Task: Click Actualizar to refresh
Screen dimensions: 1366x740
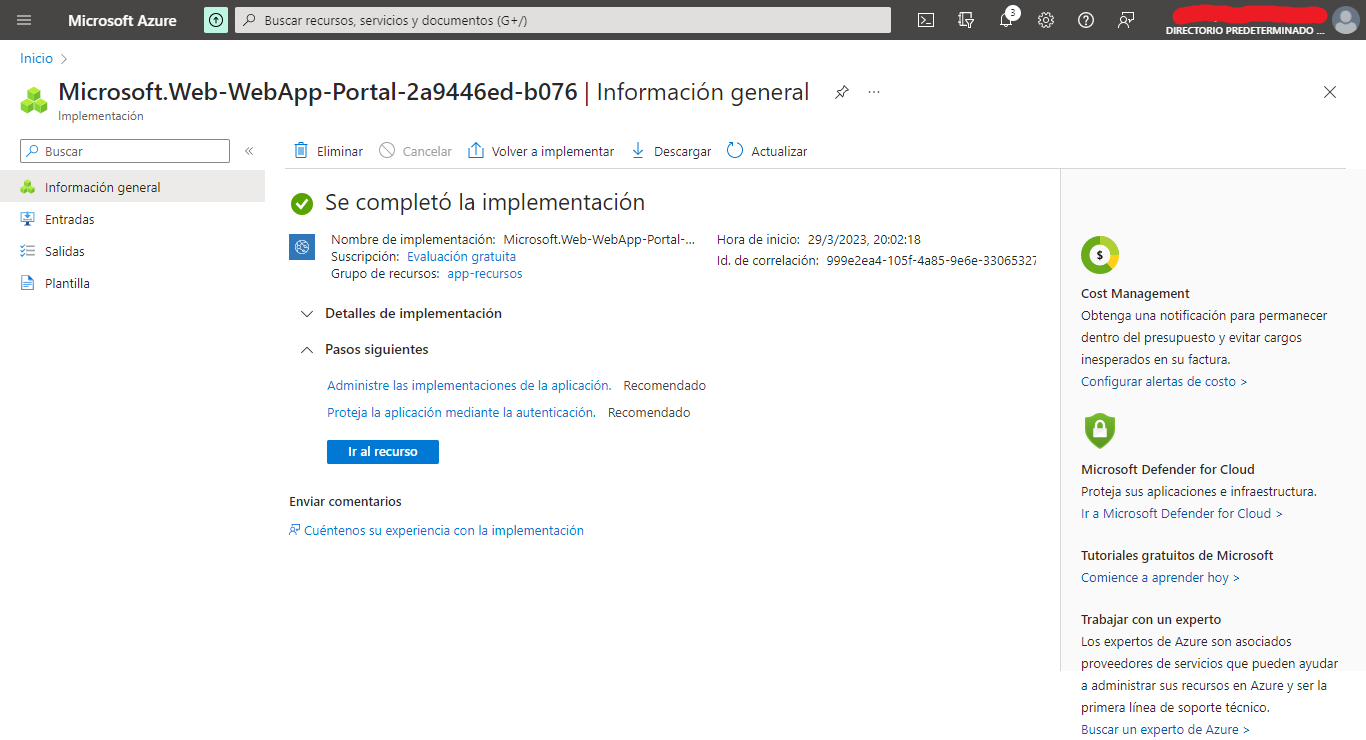Action: tap(767, 151)
